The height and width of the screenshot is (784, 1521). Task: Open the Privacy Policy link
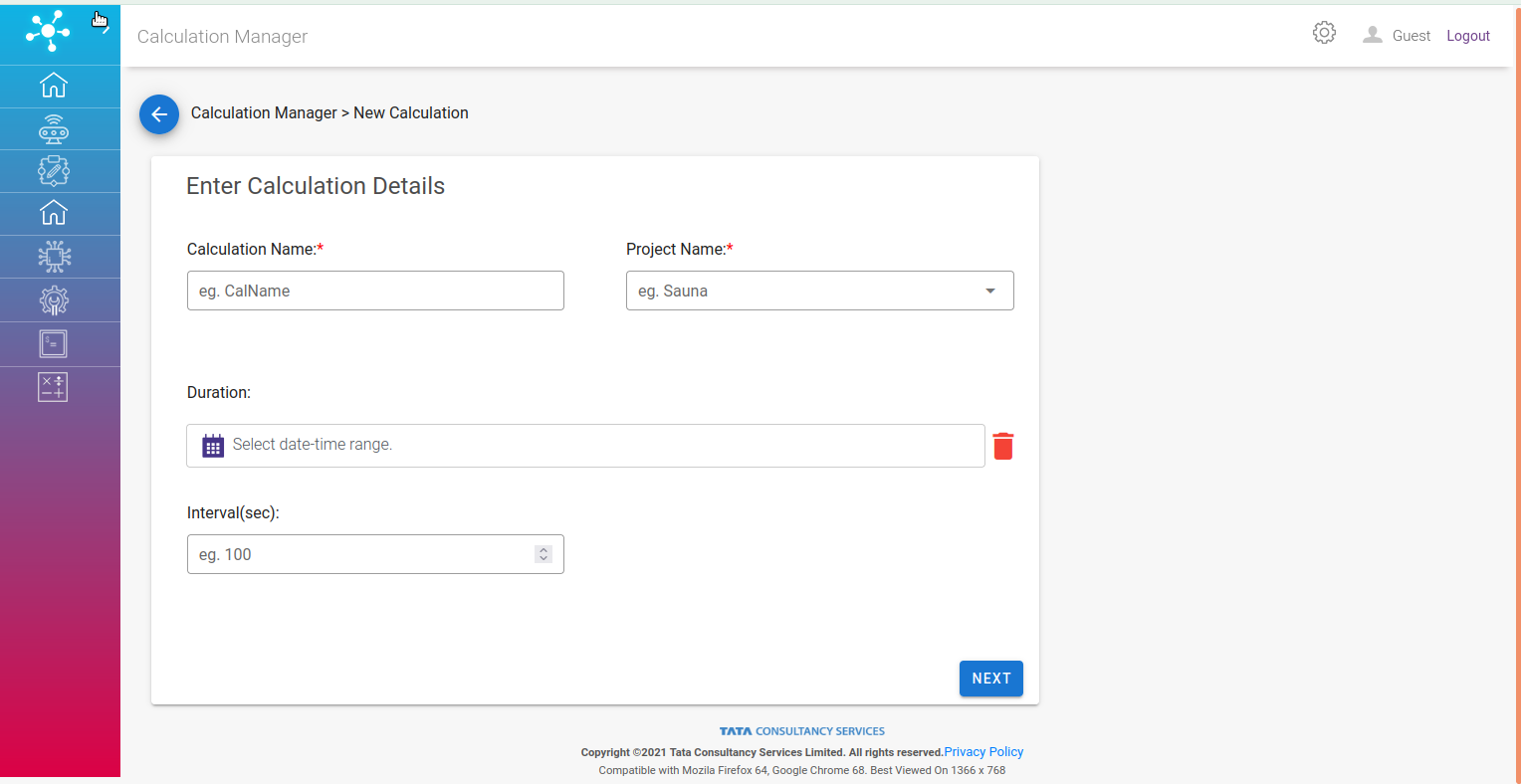pos(983,752)
